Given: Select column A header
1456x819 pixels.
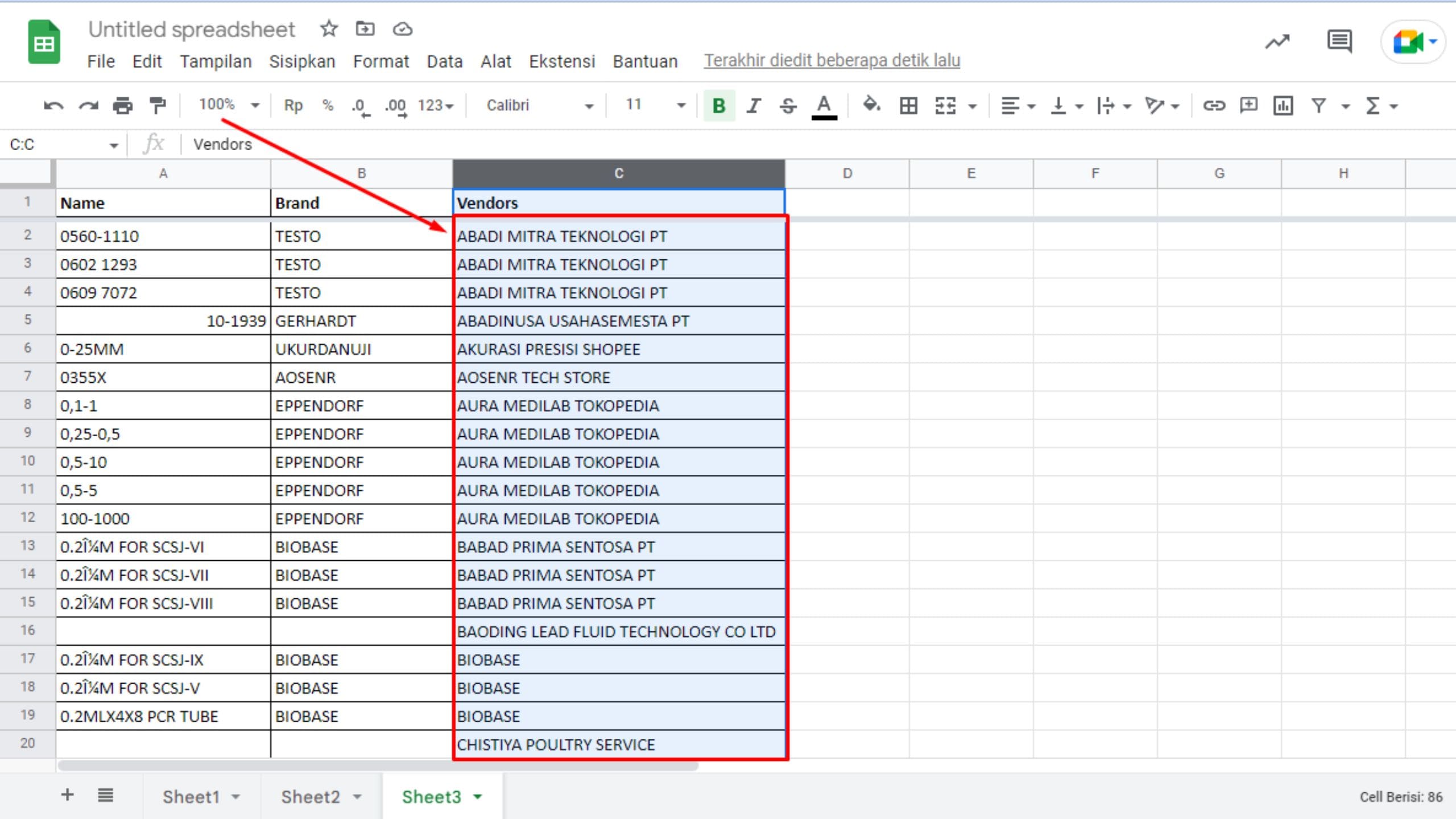Looking at the screenshot, I should 163,173.
